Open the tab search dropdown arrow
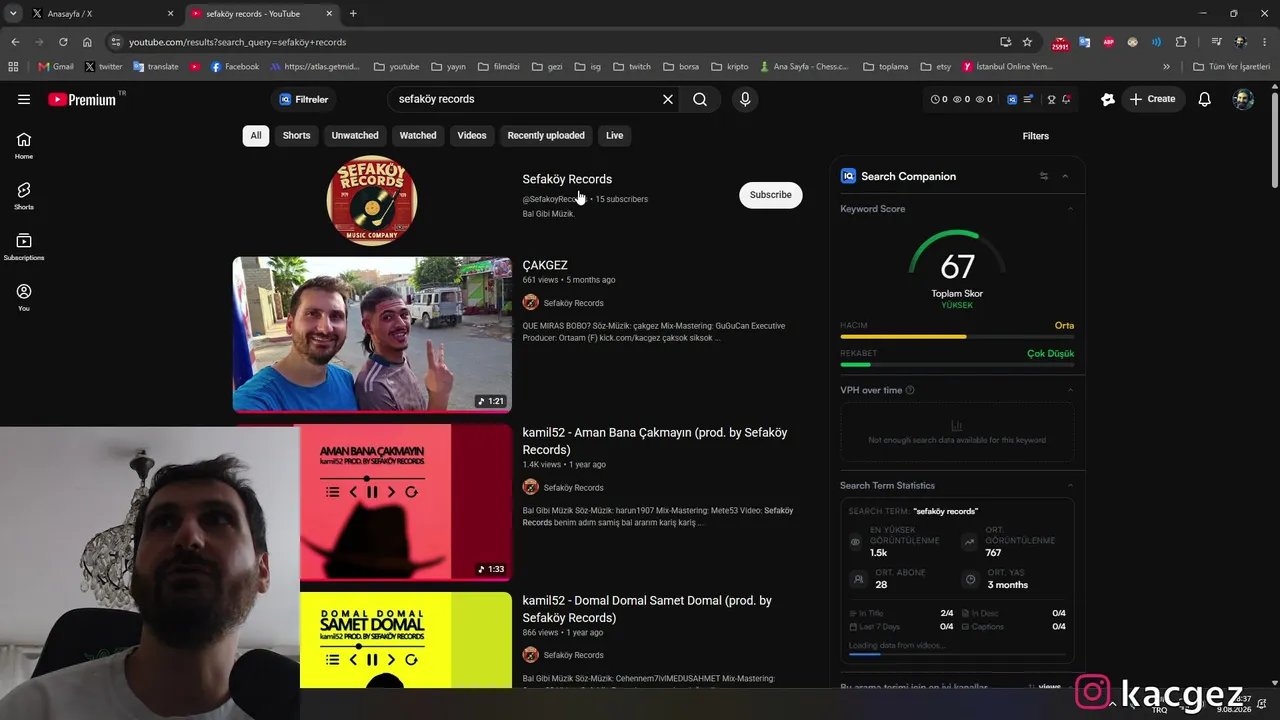Screen dimensions: 1280x720 pos(13,13)
